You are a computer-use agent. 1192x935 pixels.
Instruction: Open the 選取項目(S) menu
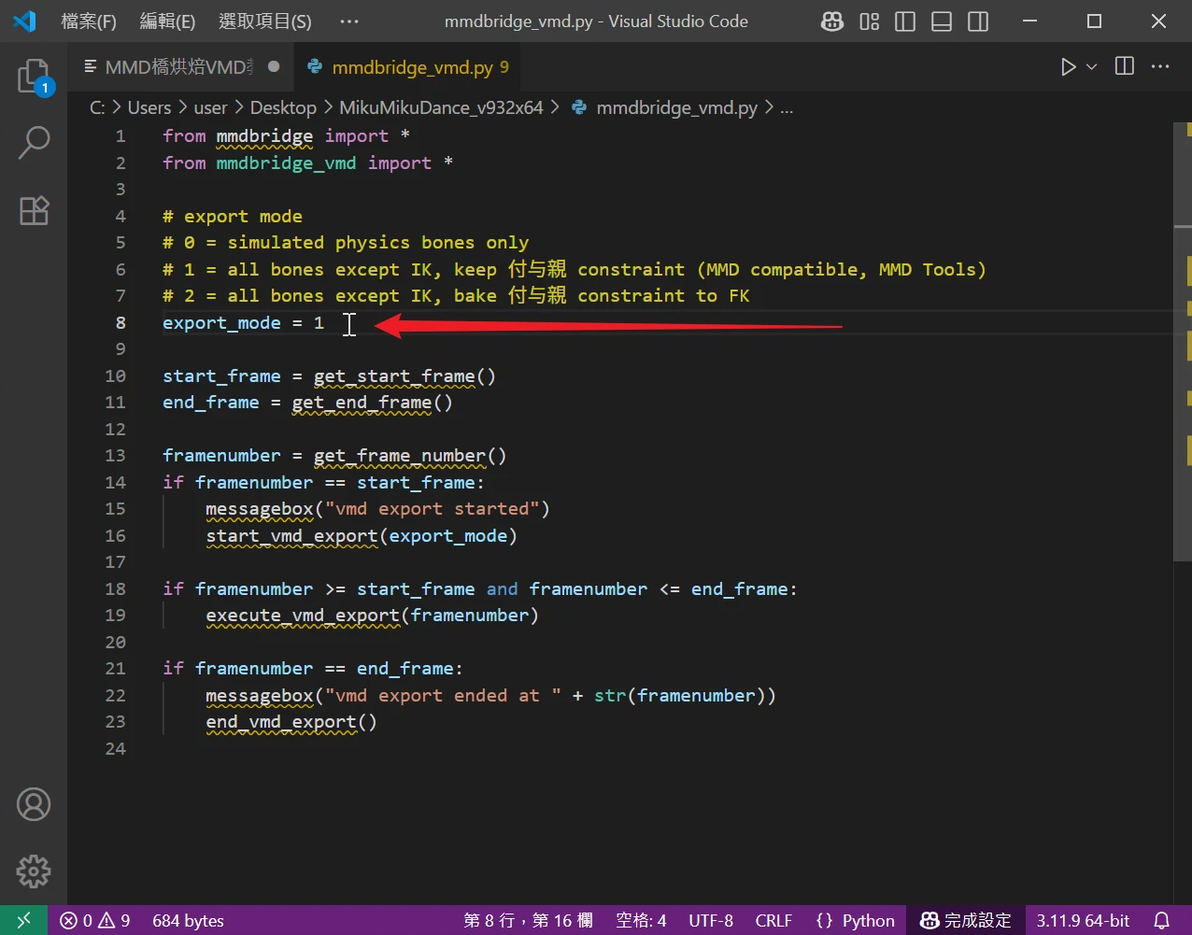point(265,21)
